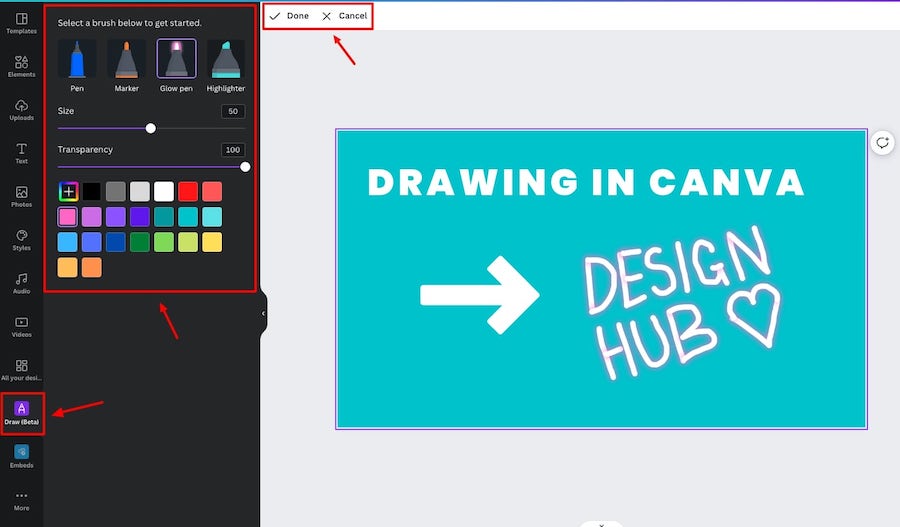This screenshot has height=527, width=900.
Task: Choose the yellow color swatch
Action: coord(212,242)
